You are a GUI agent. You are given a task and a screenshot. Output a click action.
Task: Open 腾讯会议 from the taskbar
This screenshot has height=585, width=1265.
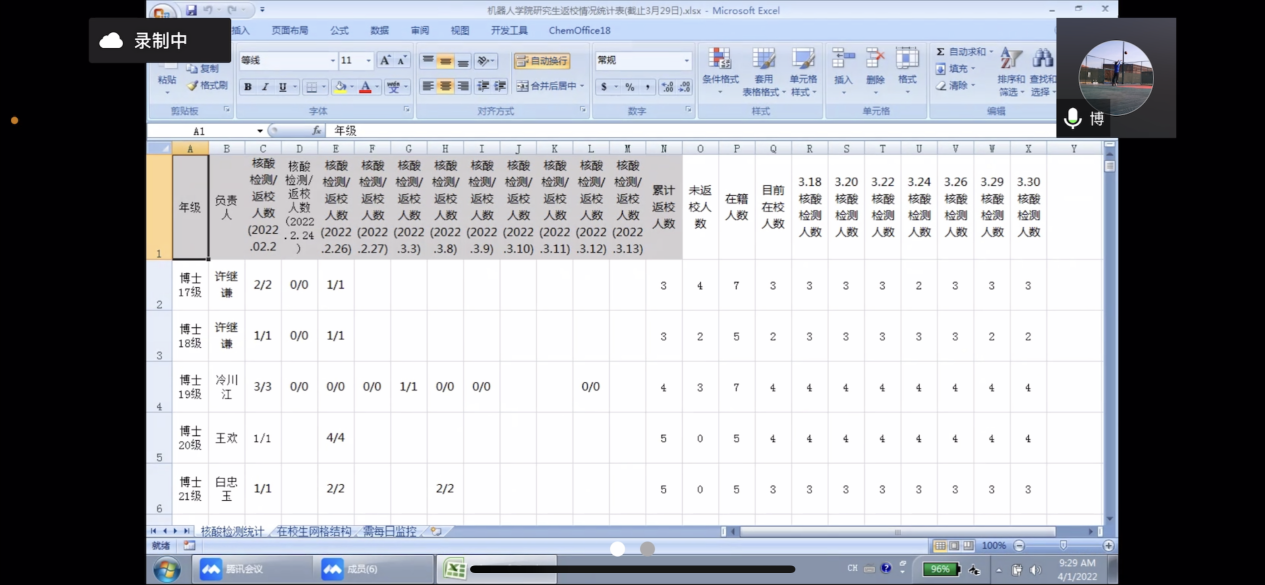click(233, 569)
